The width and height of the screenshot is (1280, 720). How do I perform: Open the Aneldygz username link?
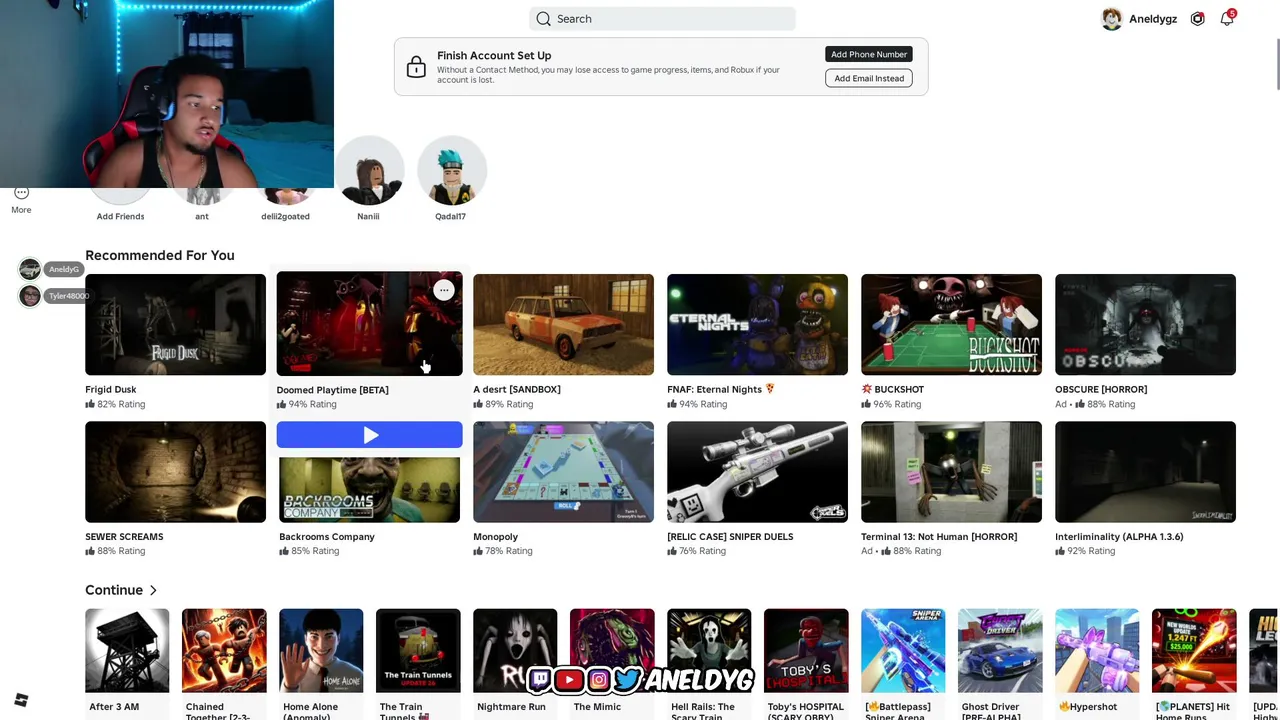tap(1153, 19)
